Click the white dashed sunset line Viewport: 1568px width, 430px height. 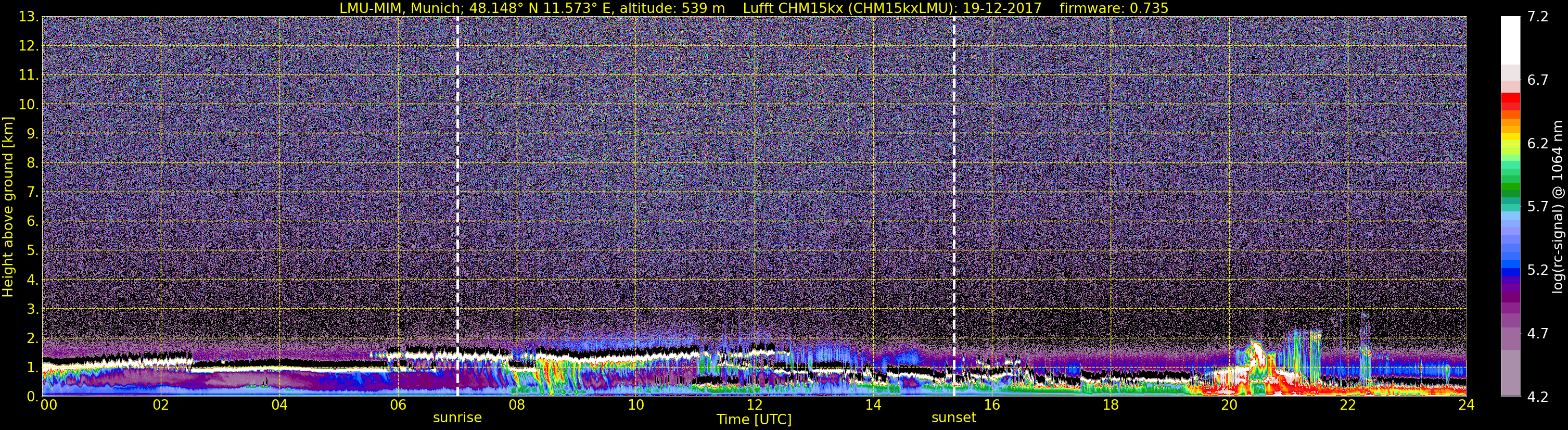(x=953, y=206)
